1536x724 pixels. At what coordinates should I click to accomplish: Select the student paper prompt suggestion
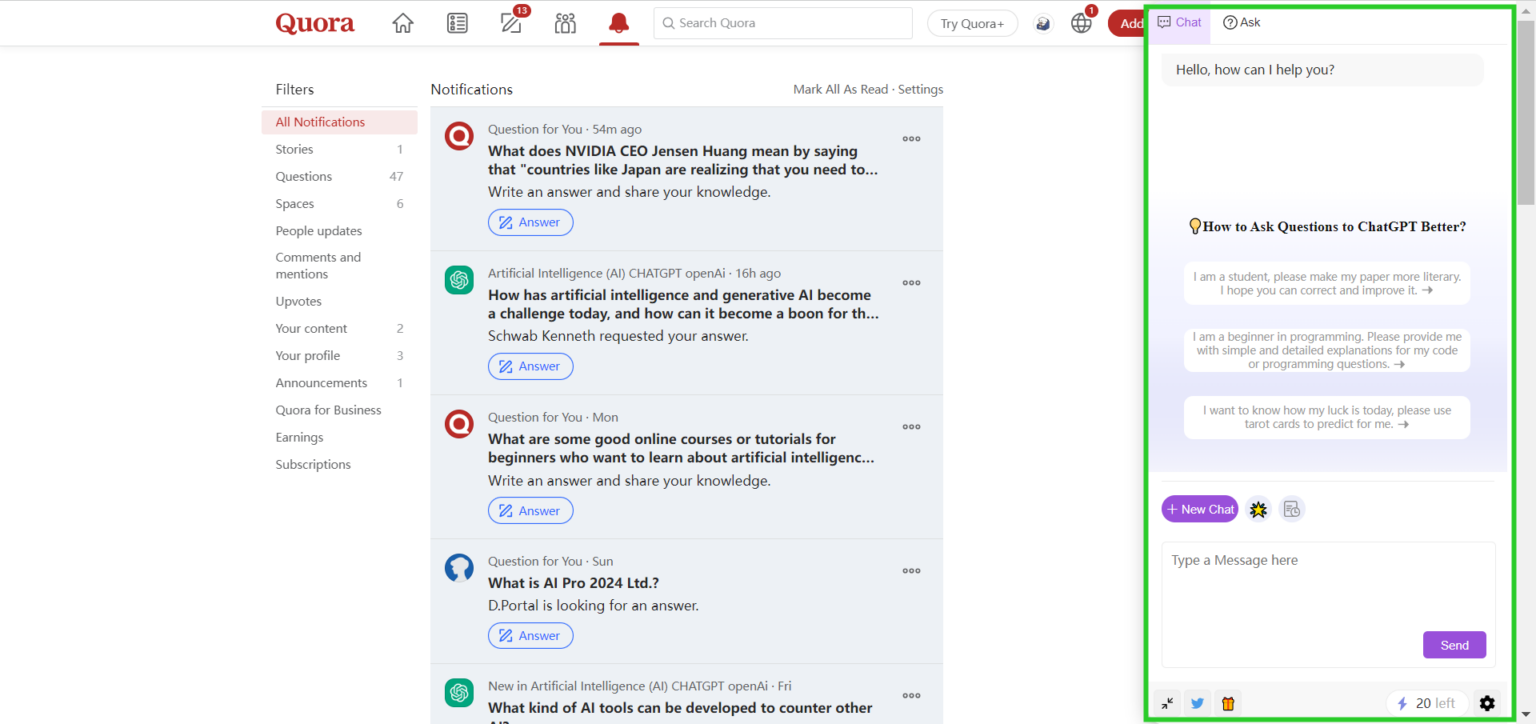[x=1327, y=283]
